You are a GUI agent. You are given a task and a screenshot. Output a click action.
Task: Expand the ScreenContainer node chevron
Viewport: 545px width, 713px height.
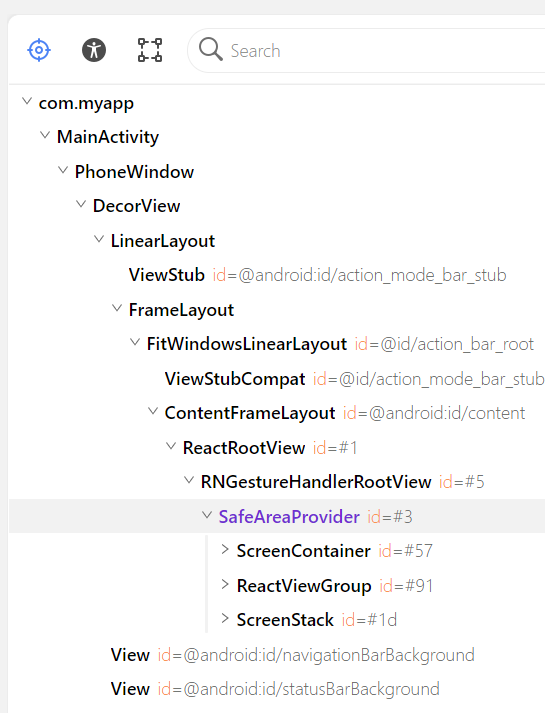point(225,549)
